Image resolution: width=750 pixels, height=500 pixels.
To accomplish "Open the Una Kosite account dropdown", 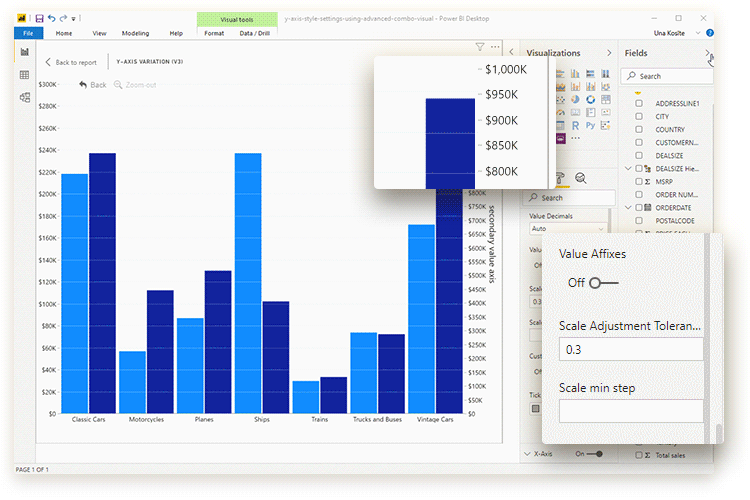I will (x=698, y=33).
